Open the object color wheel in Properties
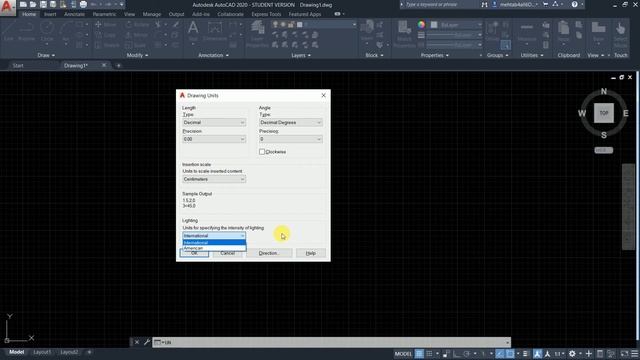 421,24
